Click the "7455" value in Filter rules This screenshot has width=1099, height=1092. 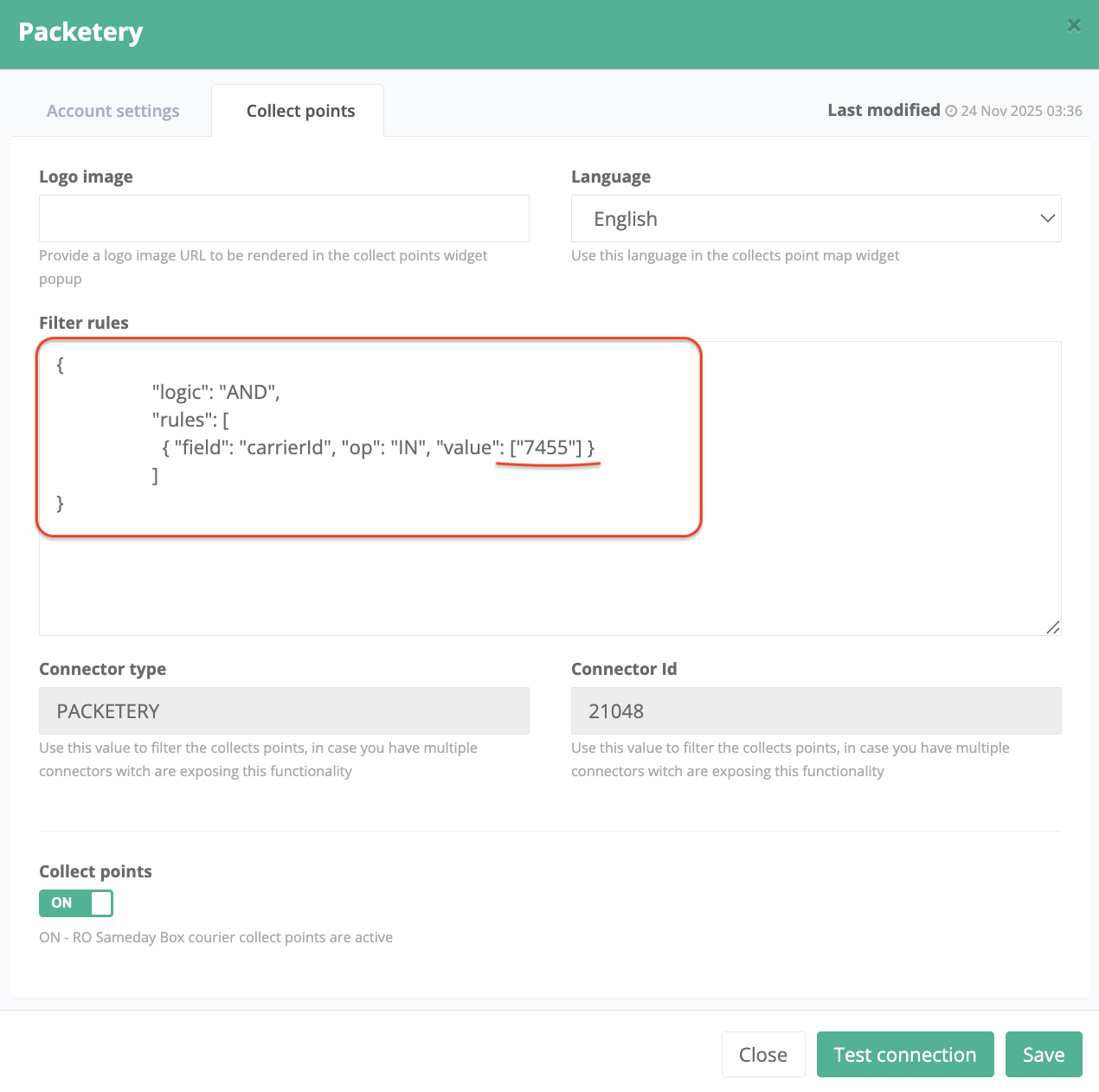(546, 447)
